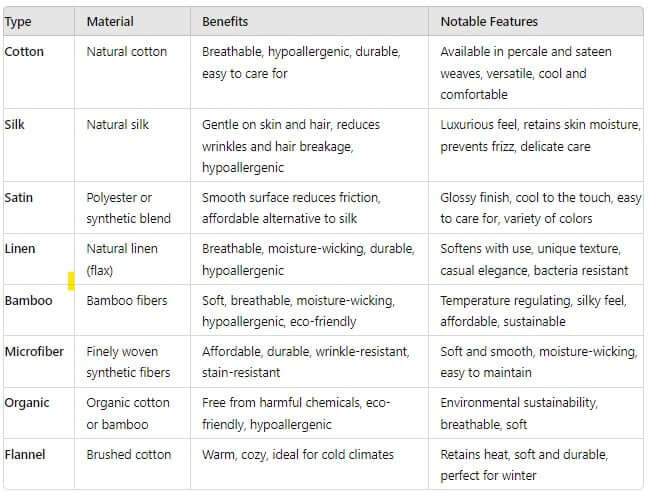The width and height of the screenshot is (649, 492).
Task: Click the Linen row label
Action: click(19, 248)
